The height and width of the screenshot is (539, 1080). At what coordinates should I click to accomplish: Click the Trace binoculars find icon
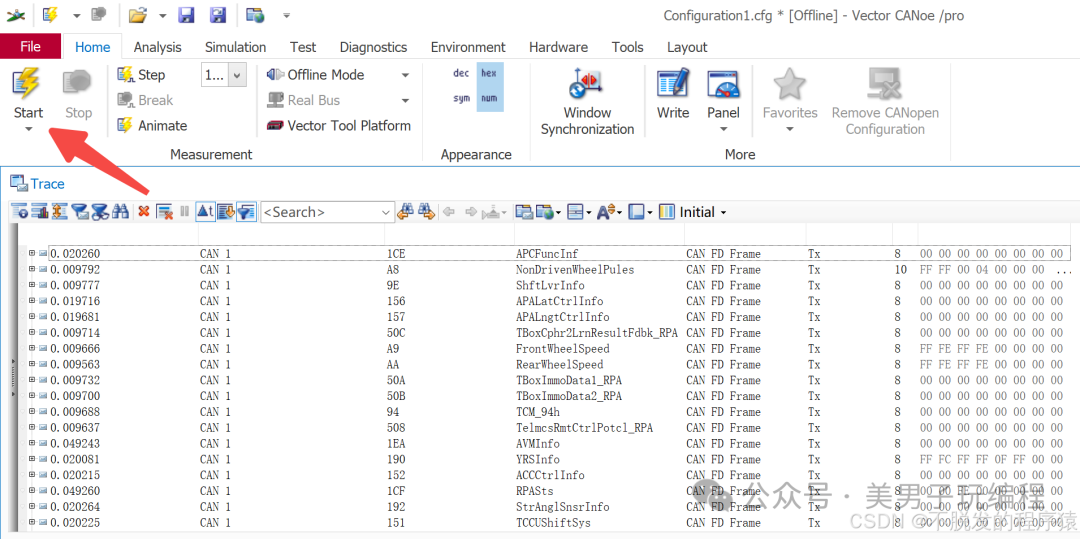(x=121, y=212)
